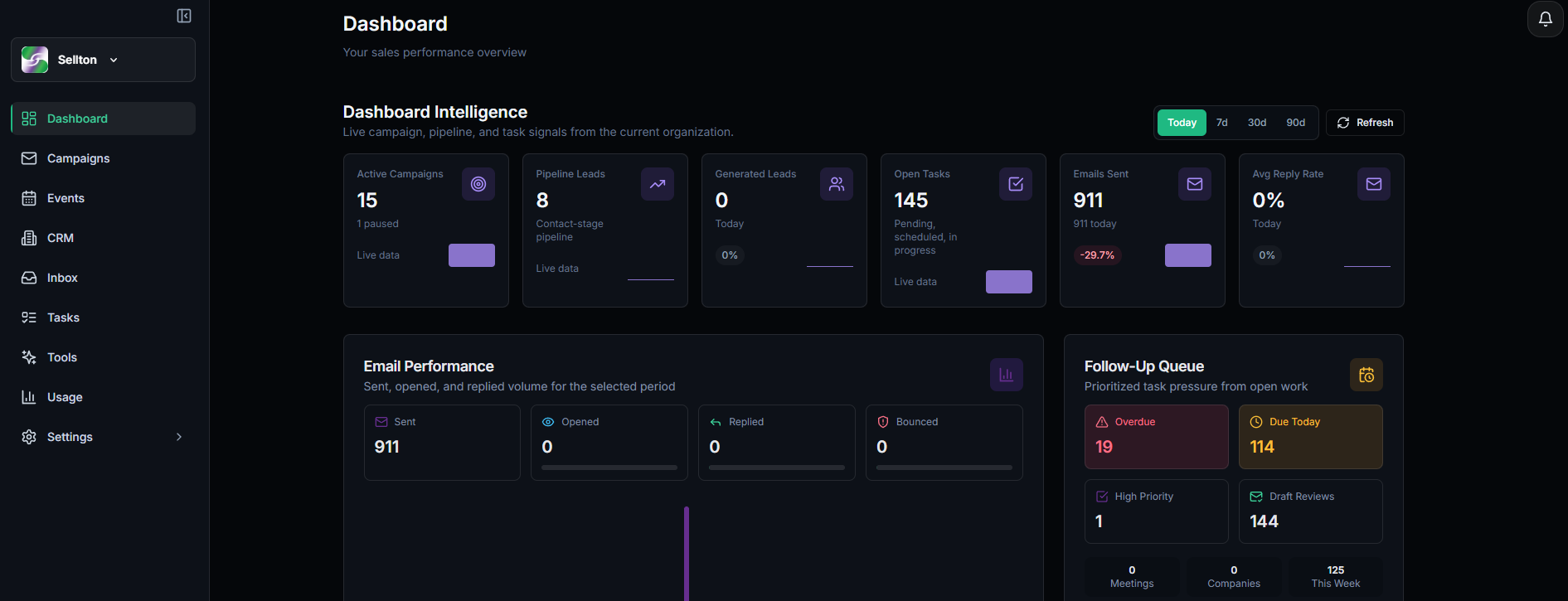Switch to the 90d time range
The width and height of the screenshot is (1568, 601).
point(1295,123)
